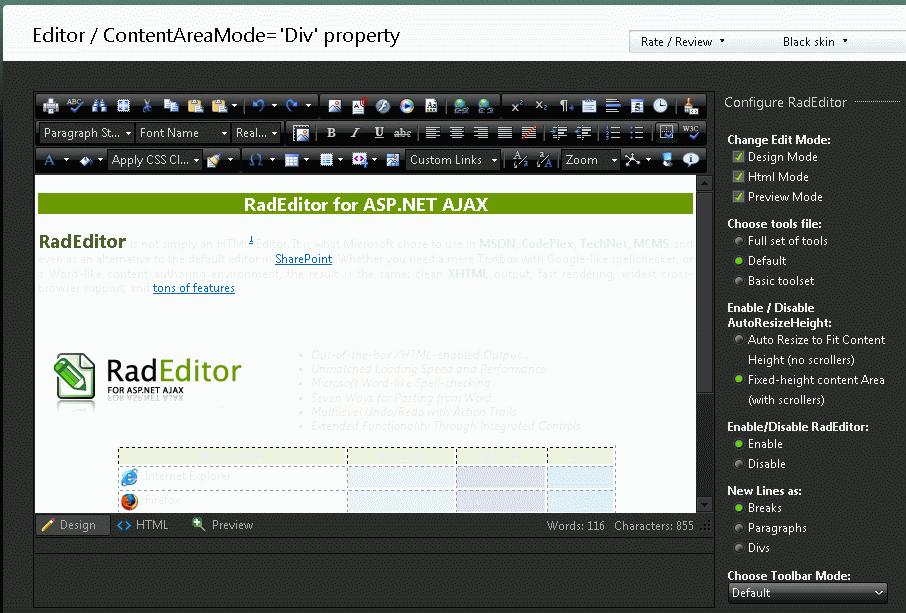This screenshot has width=906, height=613.
Task: Select Auto Resize to Fit Content
Action: click(x=738, y=340)
